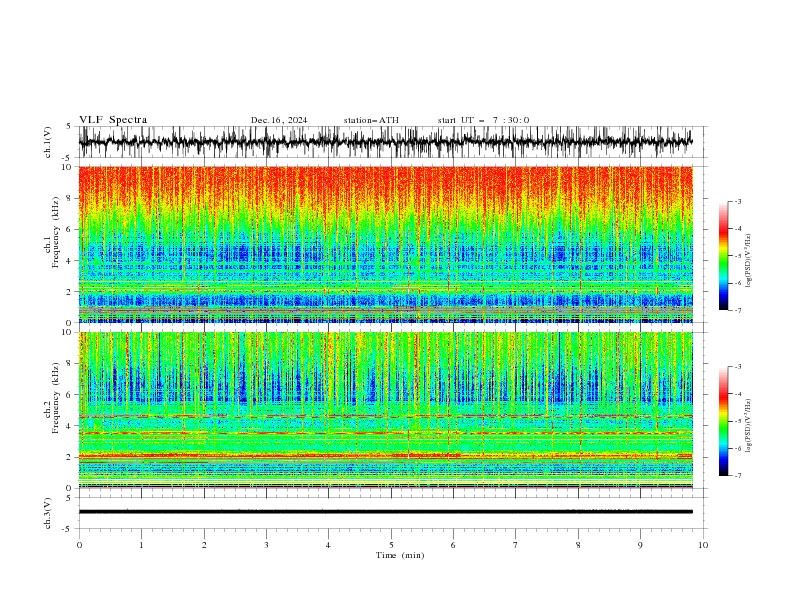
Task: Click time axis tick label "1"
Action: [x=141, y=545]
